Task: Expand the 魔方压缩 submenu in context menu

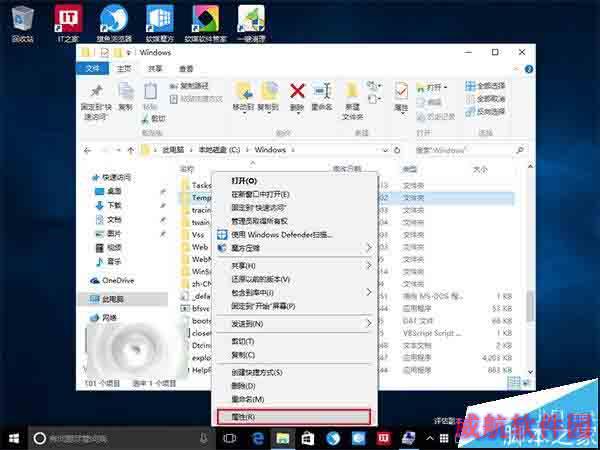Action: point(369,248)
